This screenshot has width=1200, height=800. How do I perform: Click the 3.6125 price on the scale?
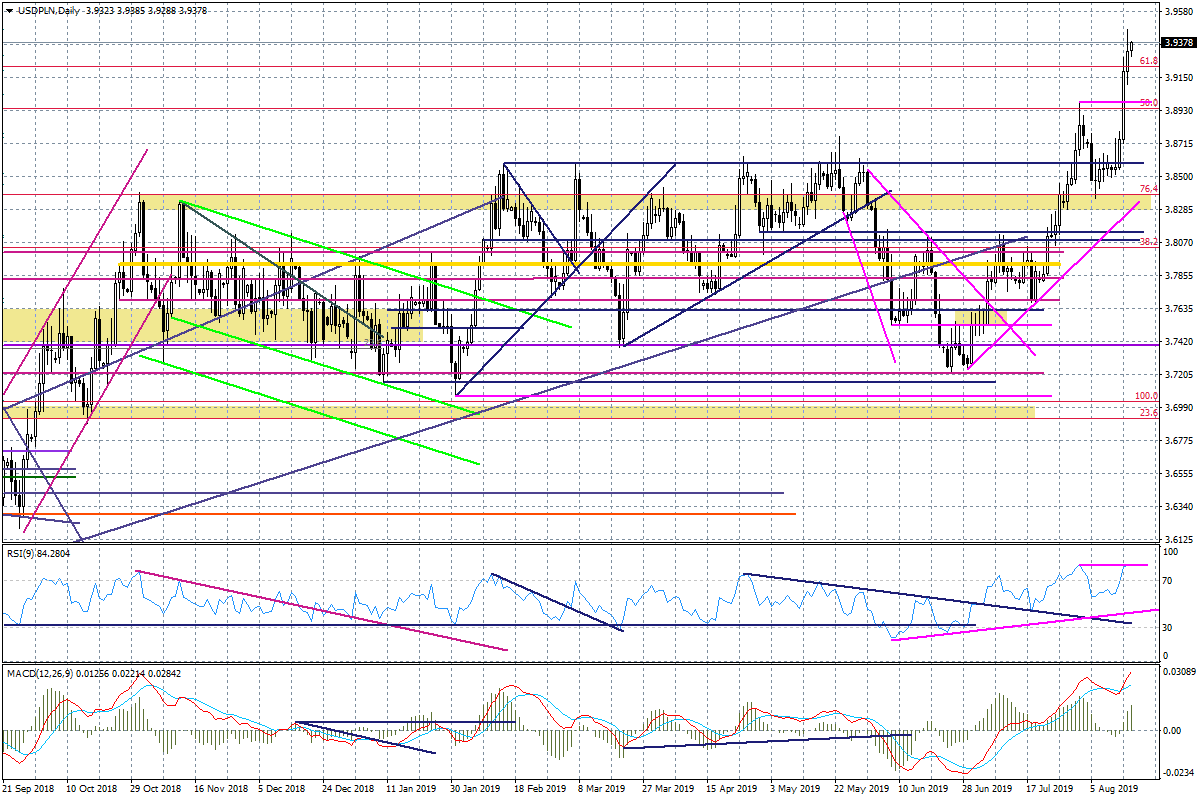(x=1177, y=540)
